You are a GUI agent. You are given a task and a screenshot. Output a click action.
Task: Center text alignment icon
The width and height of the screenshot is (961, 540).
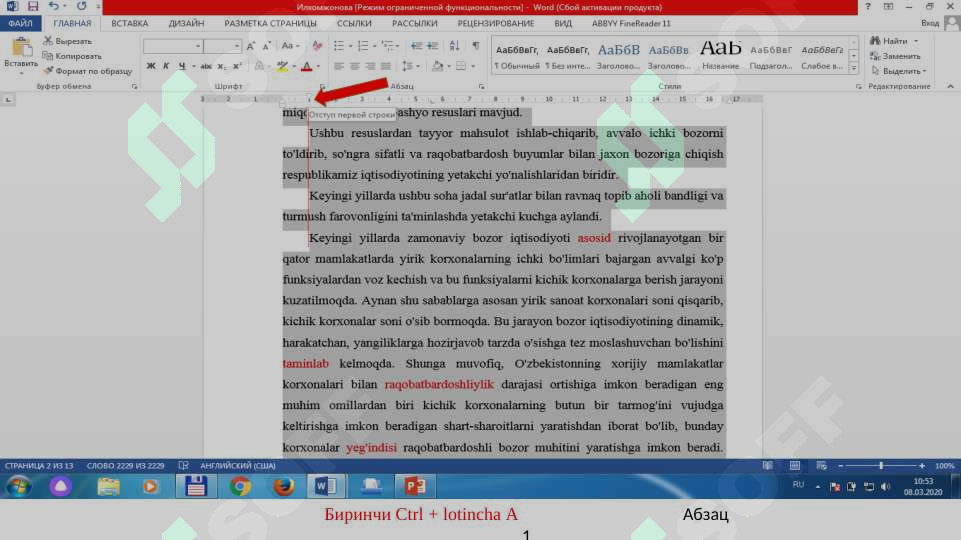tap(354, 66)
